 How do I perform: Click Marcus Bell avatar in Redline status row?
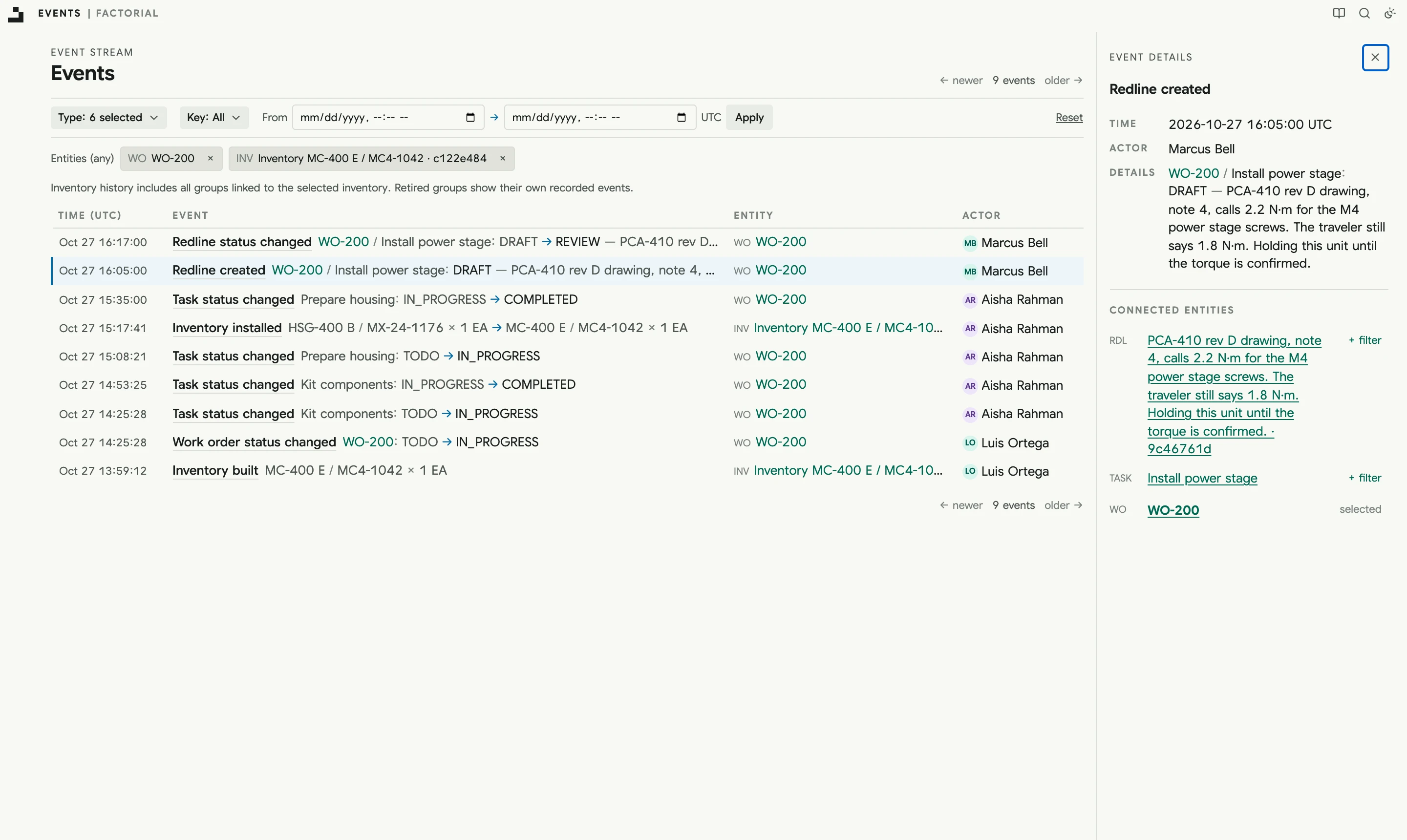pos(970,243)
